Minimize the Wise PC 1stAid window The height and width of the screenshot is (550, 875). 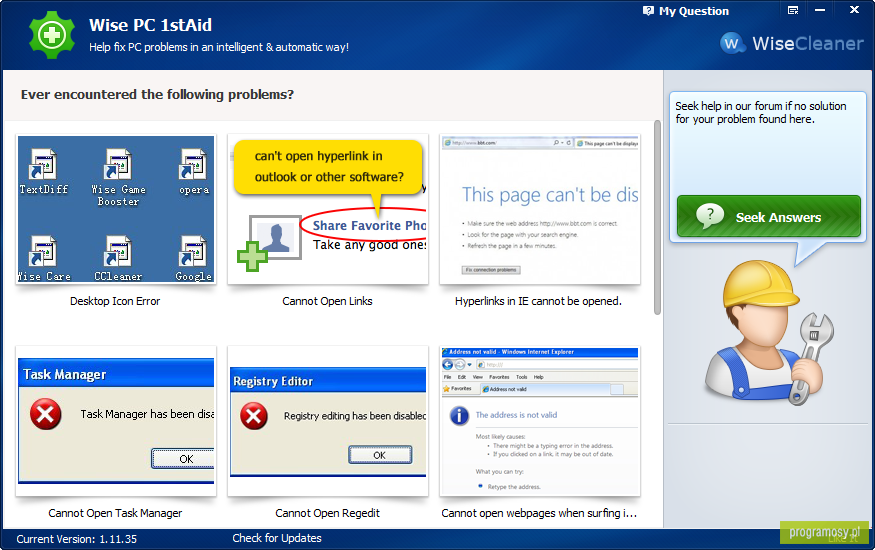(x=819, y=10)
